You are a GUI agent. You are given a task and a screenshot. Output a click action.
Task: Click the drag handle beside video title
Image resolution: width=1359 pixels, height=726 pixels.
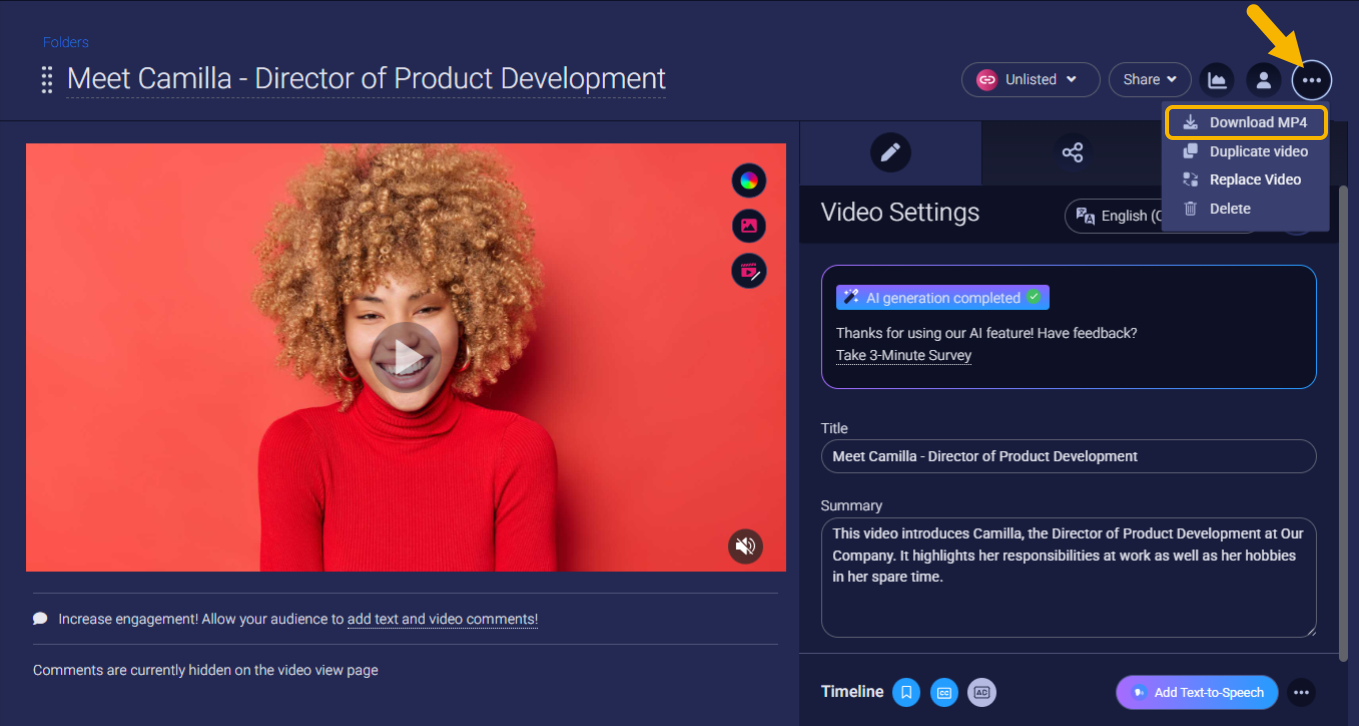[x=47, y=80]
